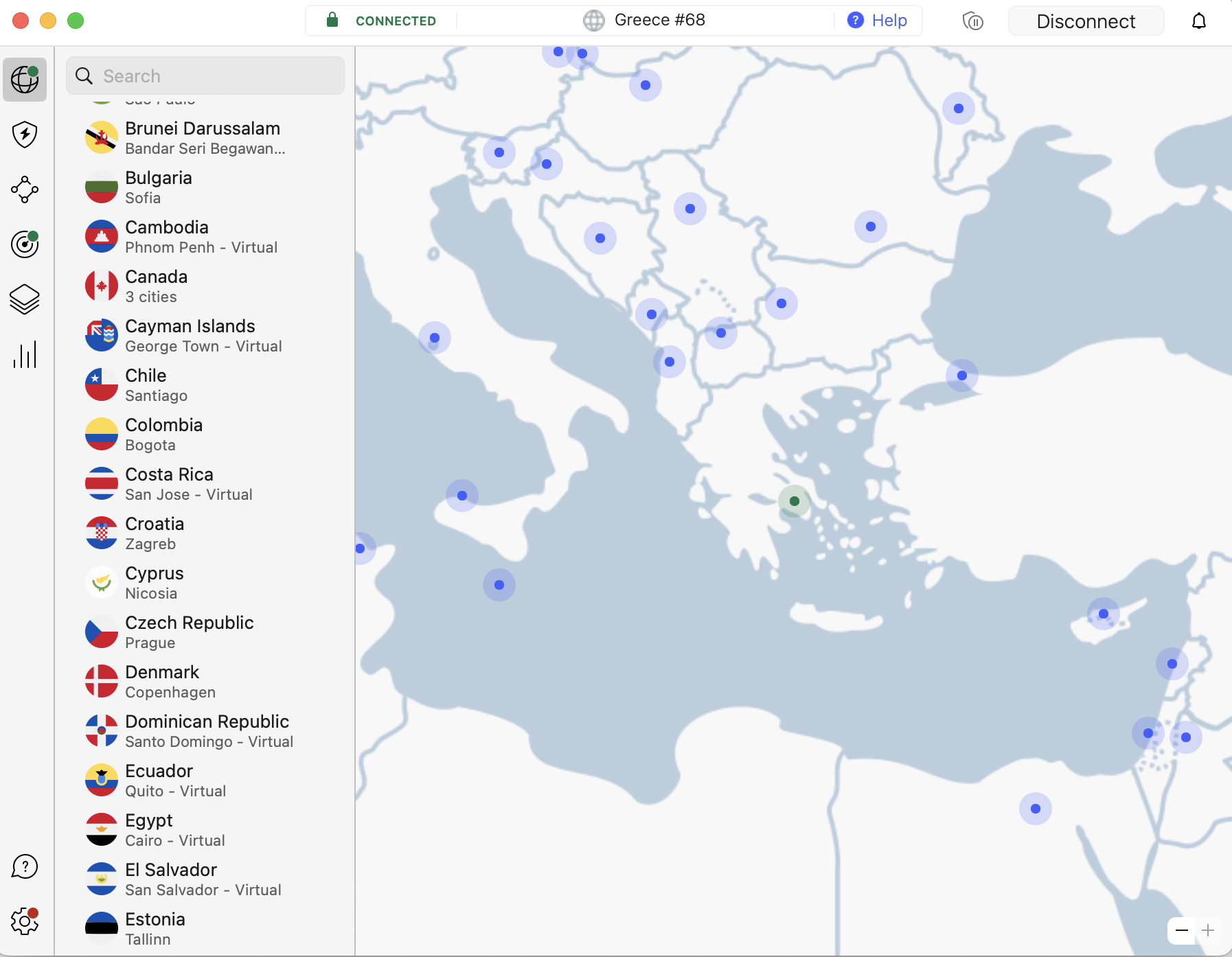Zoom in the map with plus
Image resolution: width=1232 pixels, height=957 pixels.
click(x=1208, y=931)
